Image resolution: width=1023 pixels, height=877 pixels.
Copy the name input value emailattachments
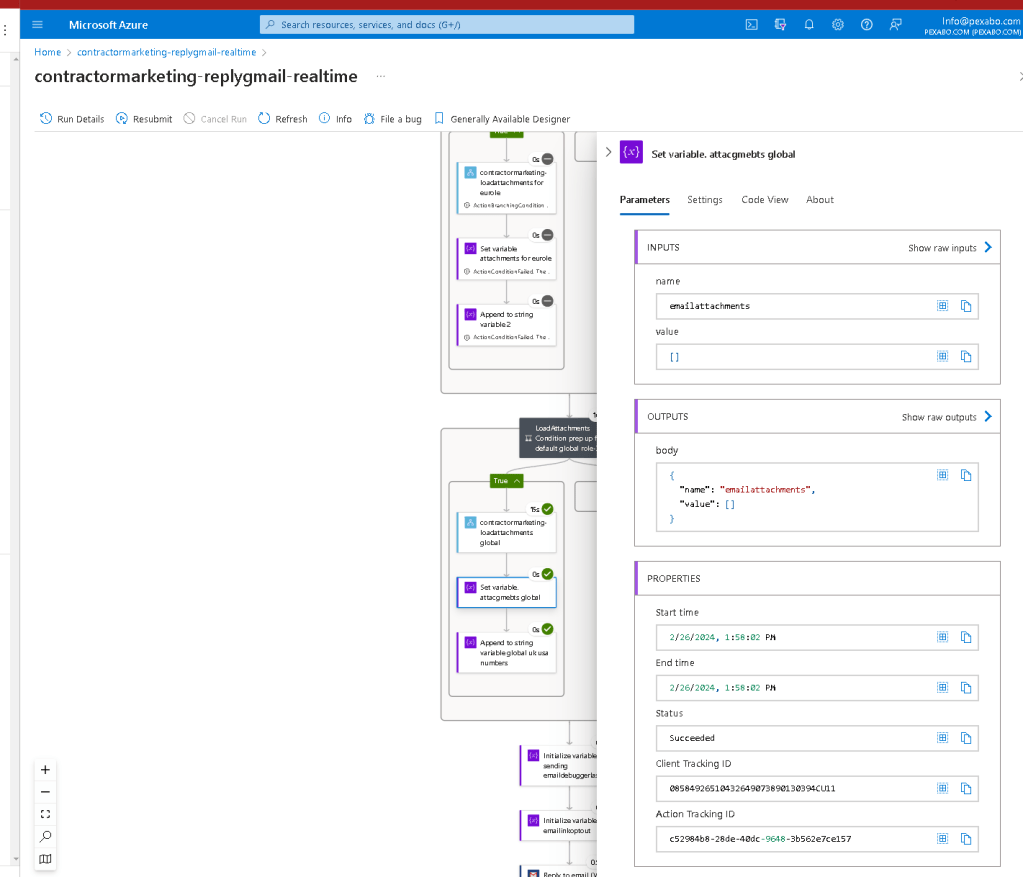coord(966,306)
